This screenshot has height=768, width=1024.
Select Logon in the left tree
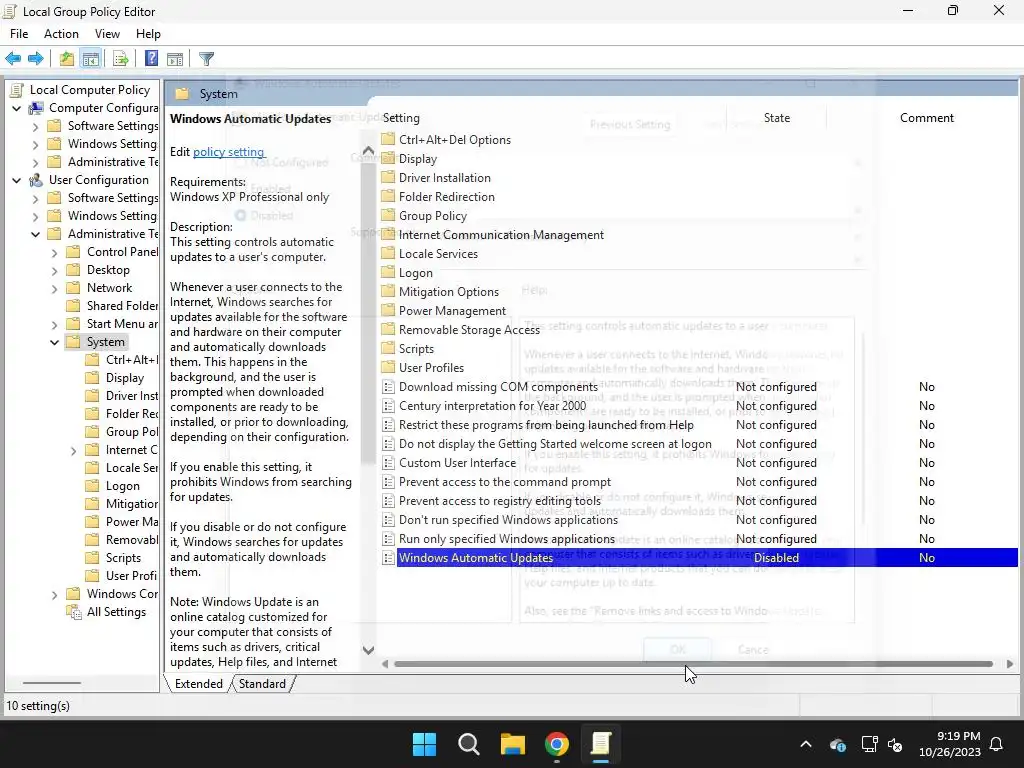coord(122,486)
